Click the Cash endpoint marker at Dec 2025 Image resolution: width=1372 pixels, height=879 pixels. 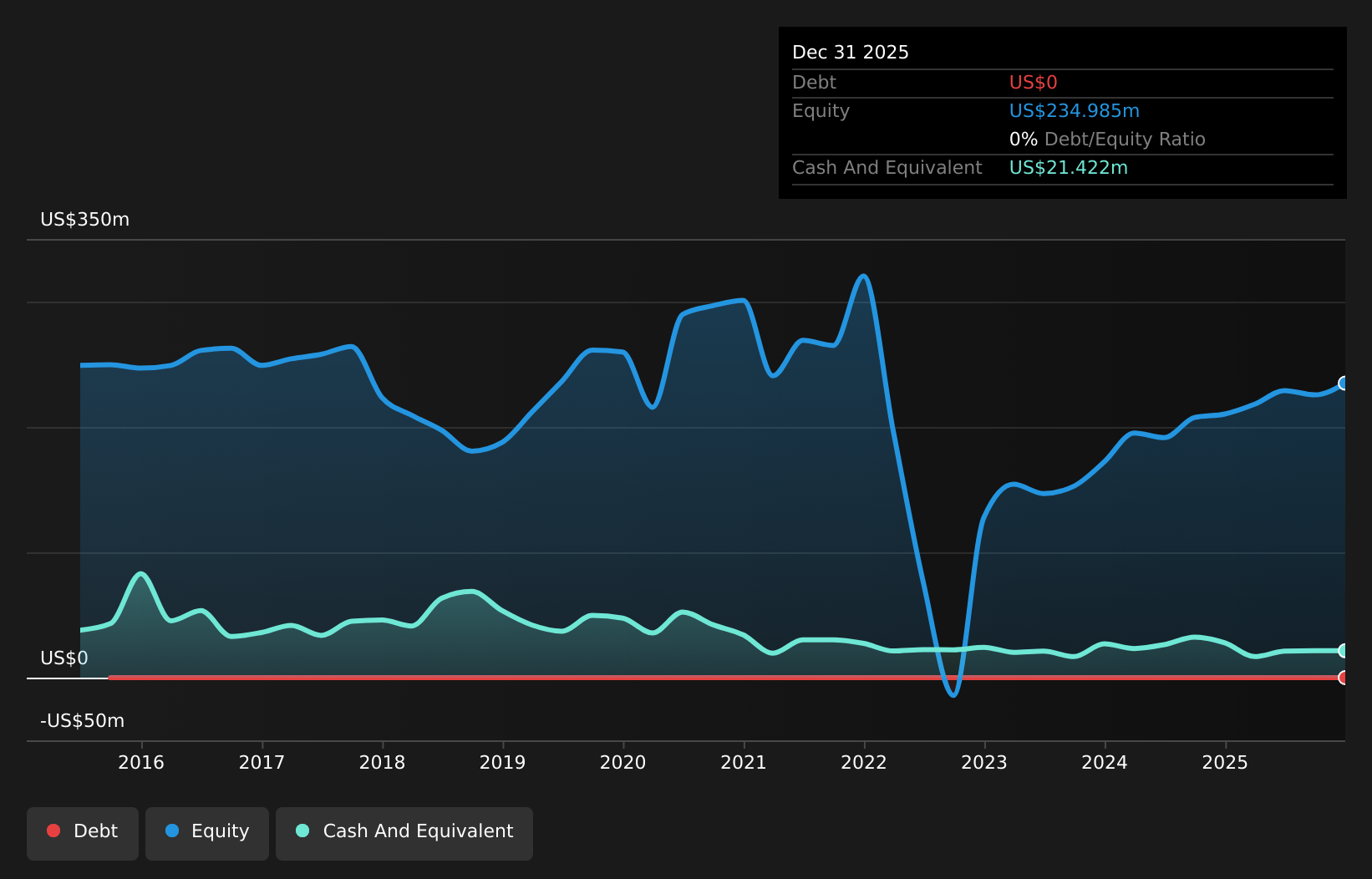coord(1344,651)
